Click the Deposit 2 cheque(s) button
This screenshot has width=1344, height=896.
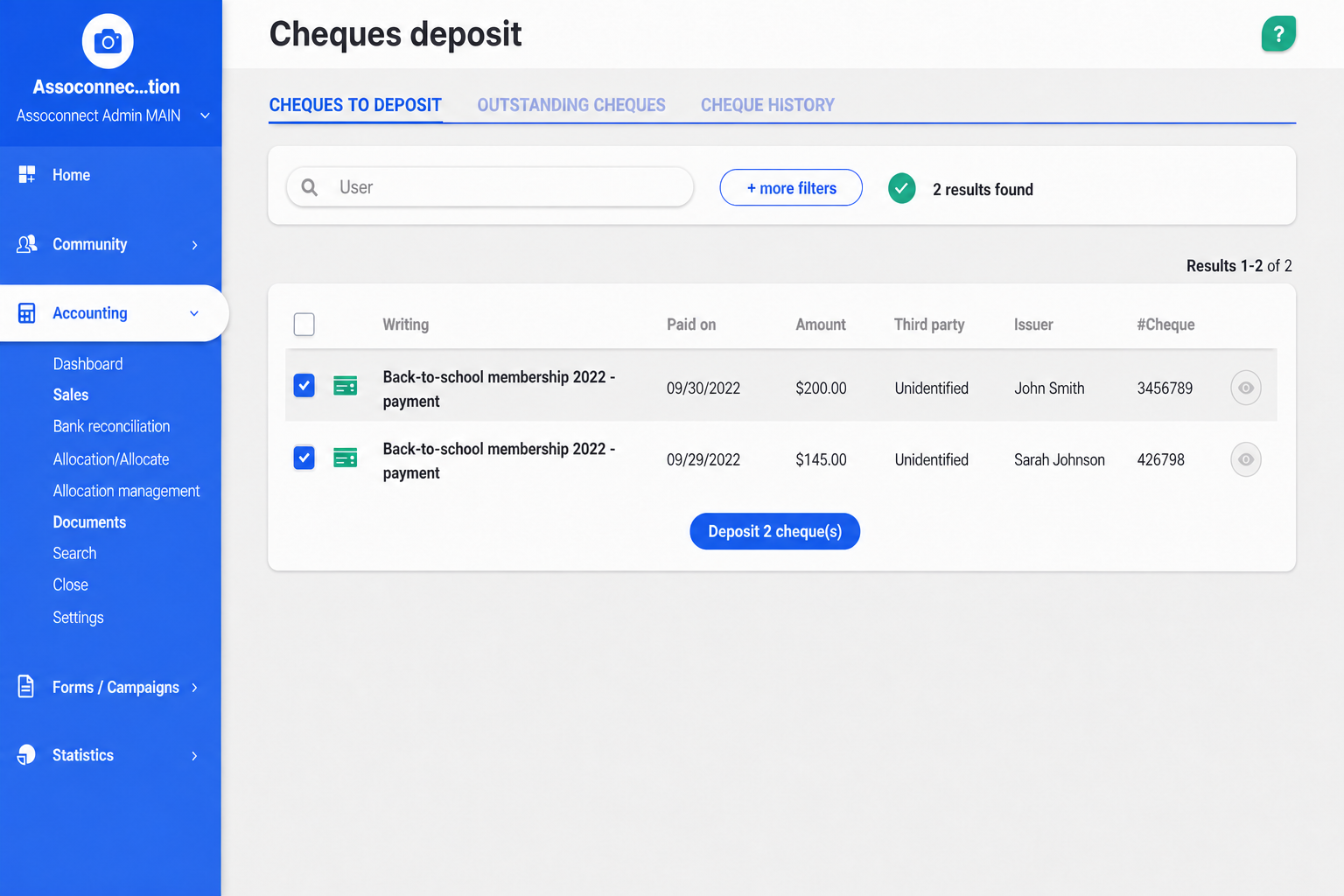click(x=775, y=531)
